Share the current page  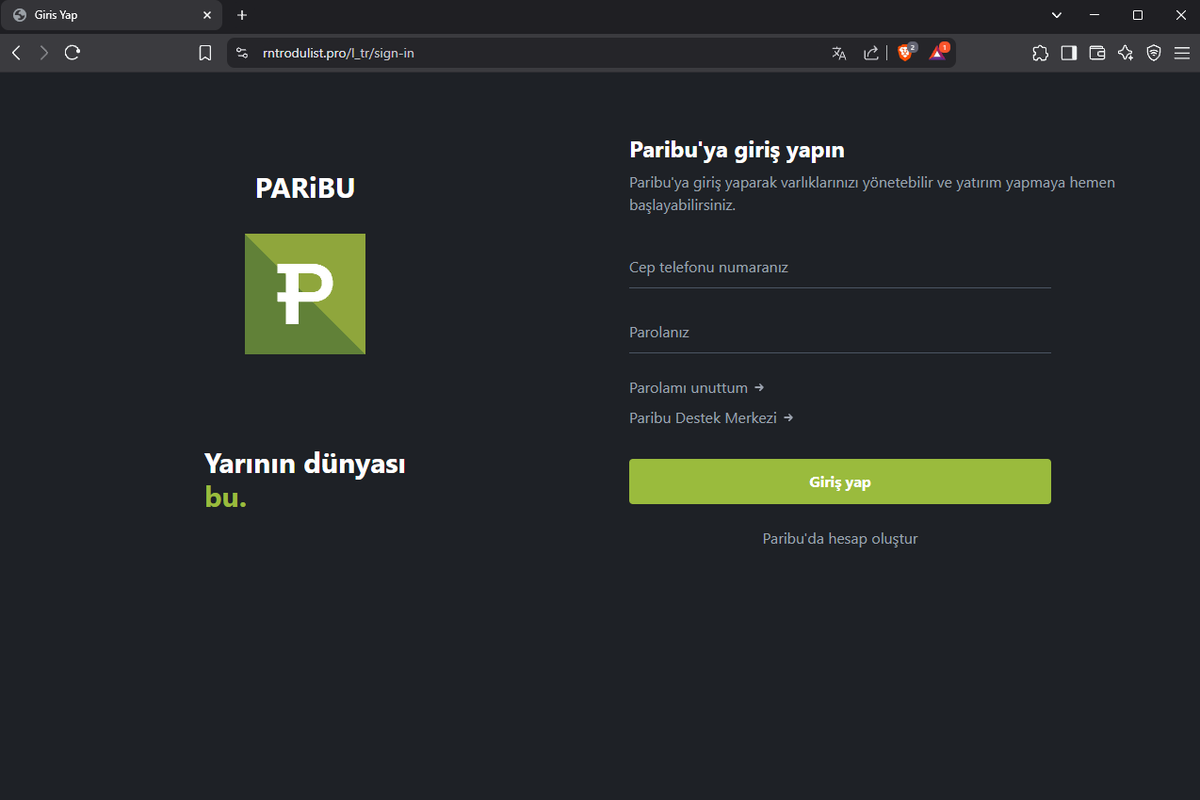(x=871, y=52)
